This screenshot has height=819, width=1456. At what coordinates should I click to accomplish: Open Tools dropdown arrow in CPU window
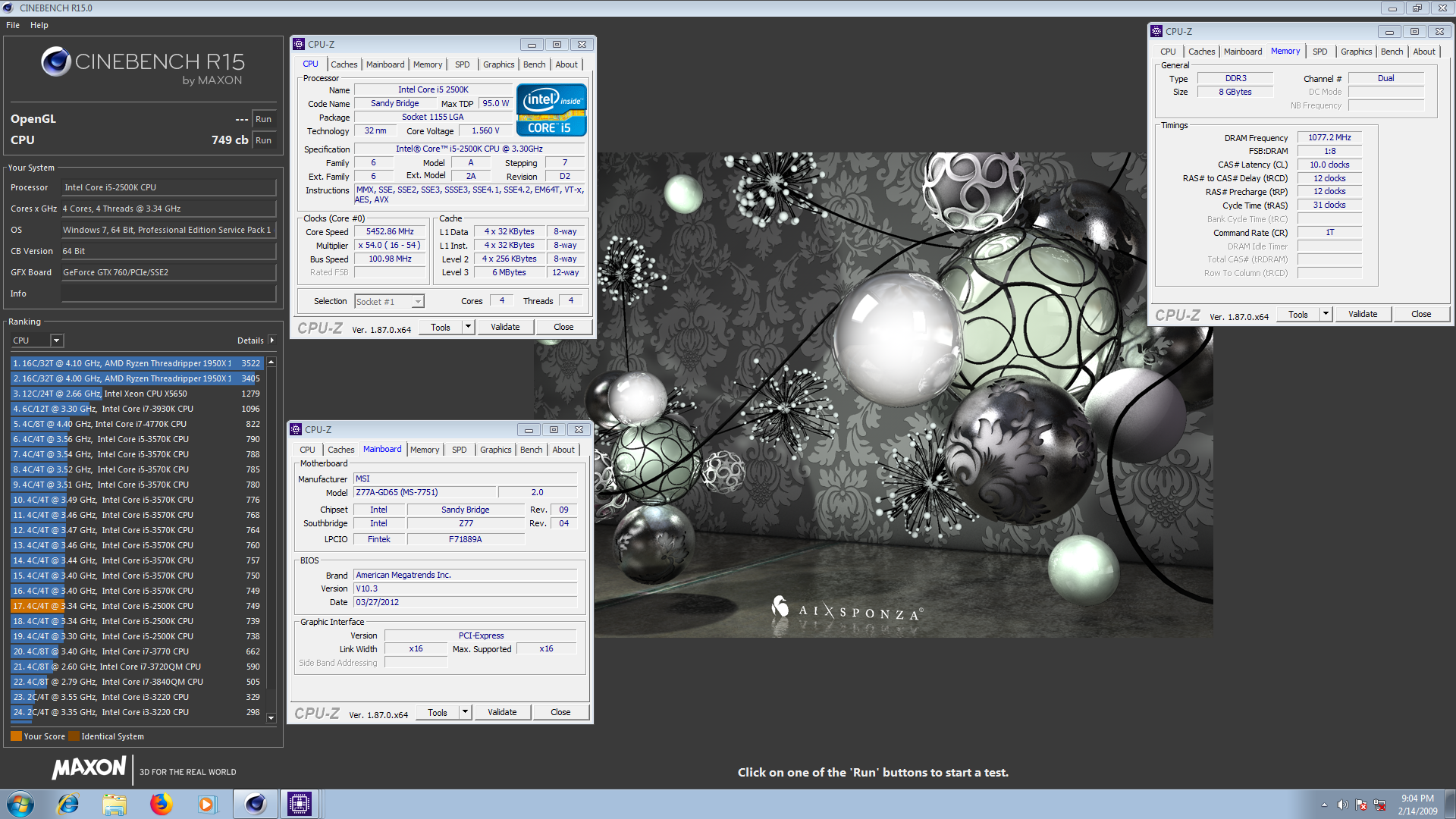pyautogui.click(x=468, y=327)
